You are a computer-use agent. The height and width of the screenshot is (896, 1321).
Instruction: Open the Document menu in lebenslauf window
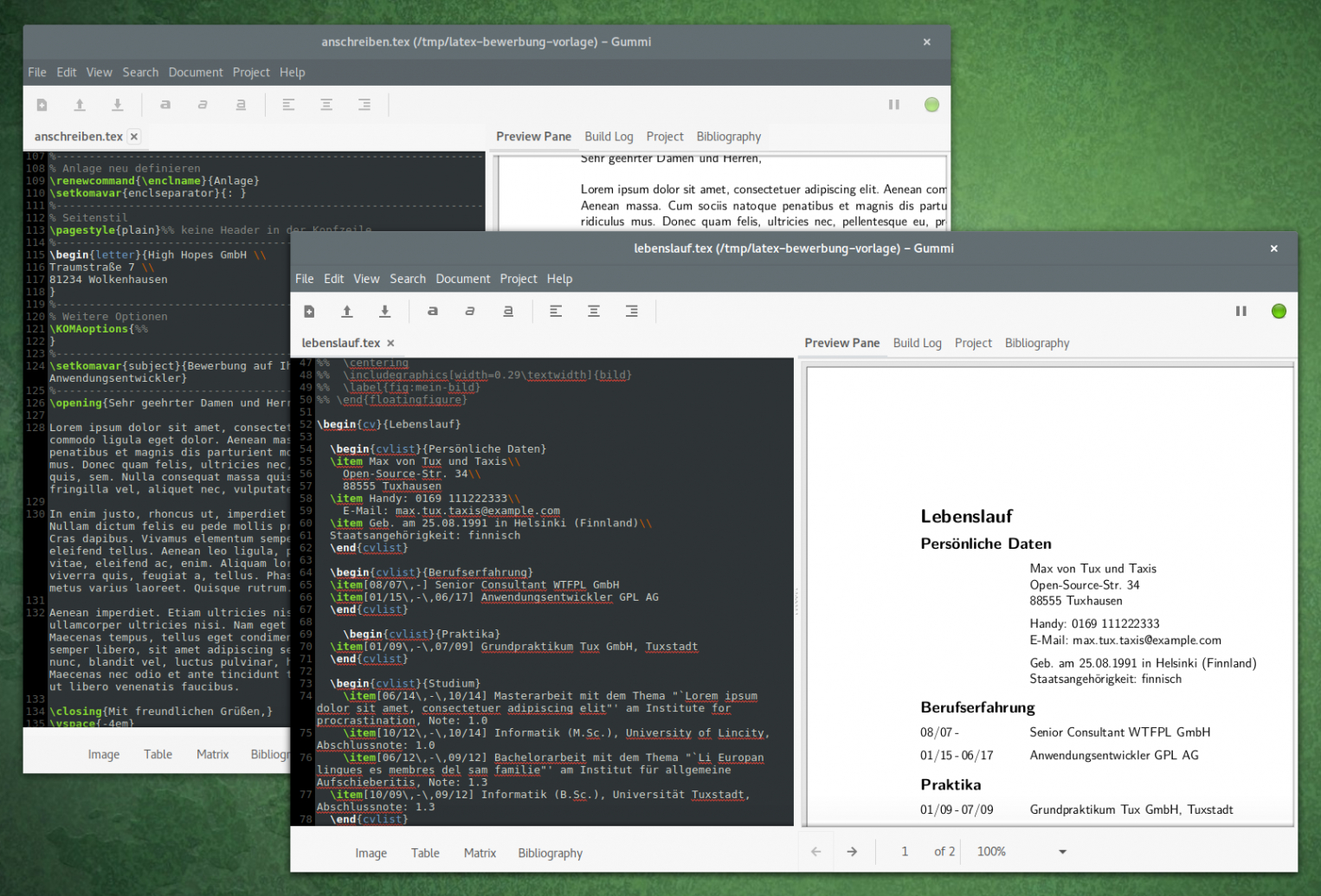point(462,279)
